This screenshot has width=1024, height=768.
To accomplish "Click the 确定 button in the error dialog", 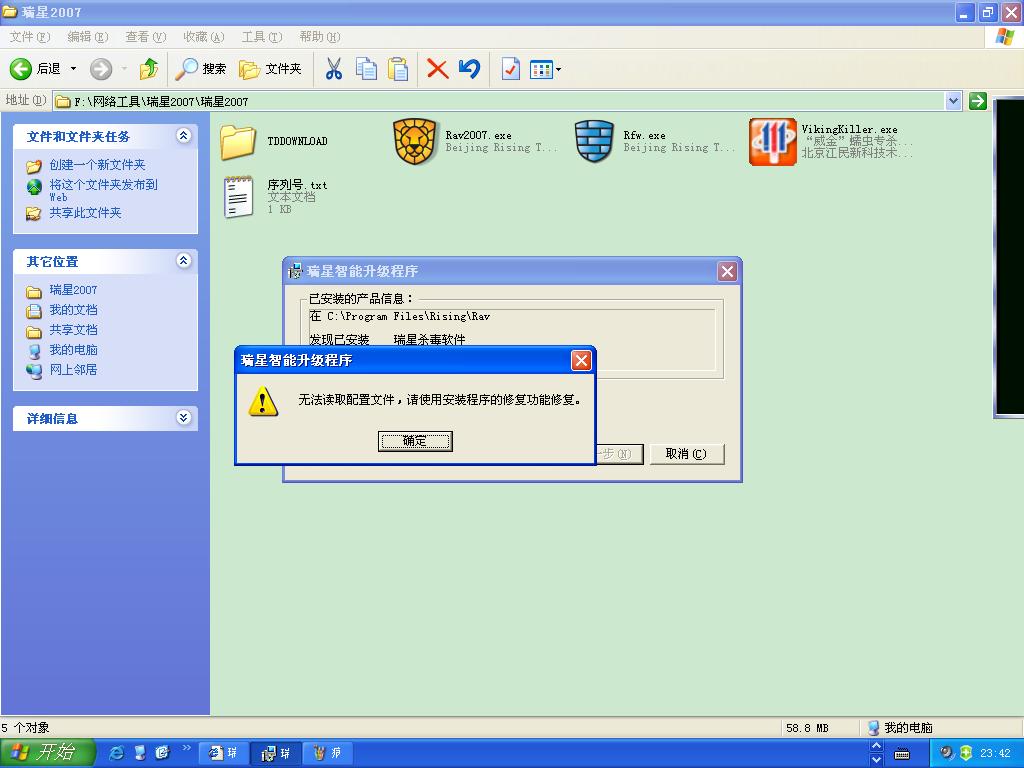I will pyautogui.click(x=415, y=441).
